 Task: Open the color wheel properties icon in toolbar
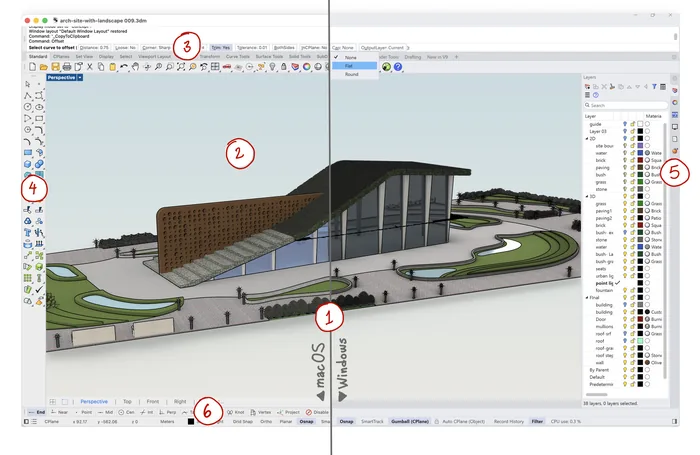[x=307, y=67]
